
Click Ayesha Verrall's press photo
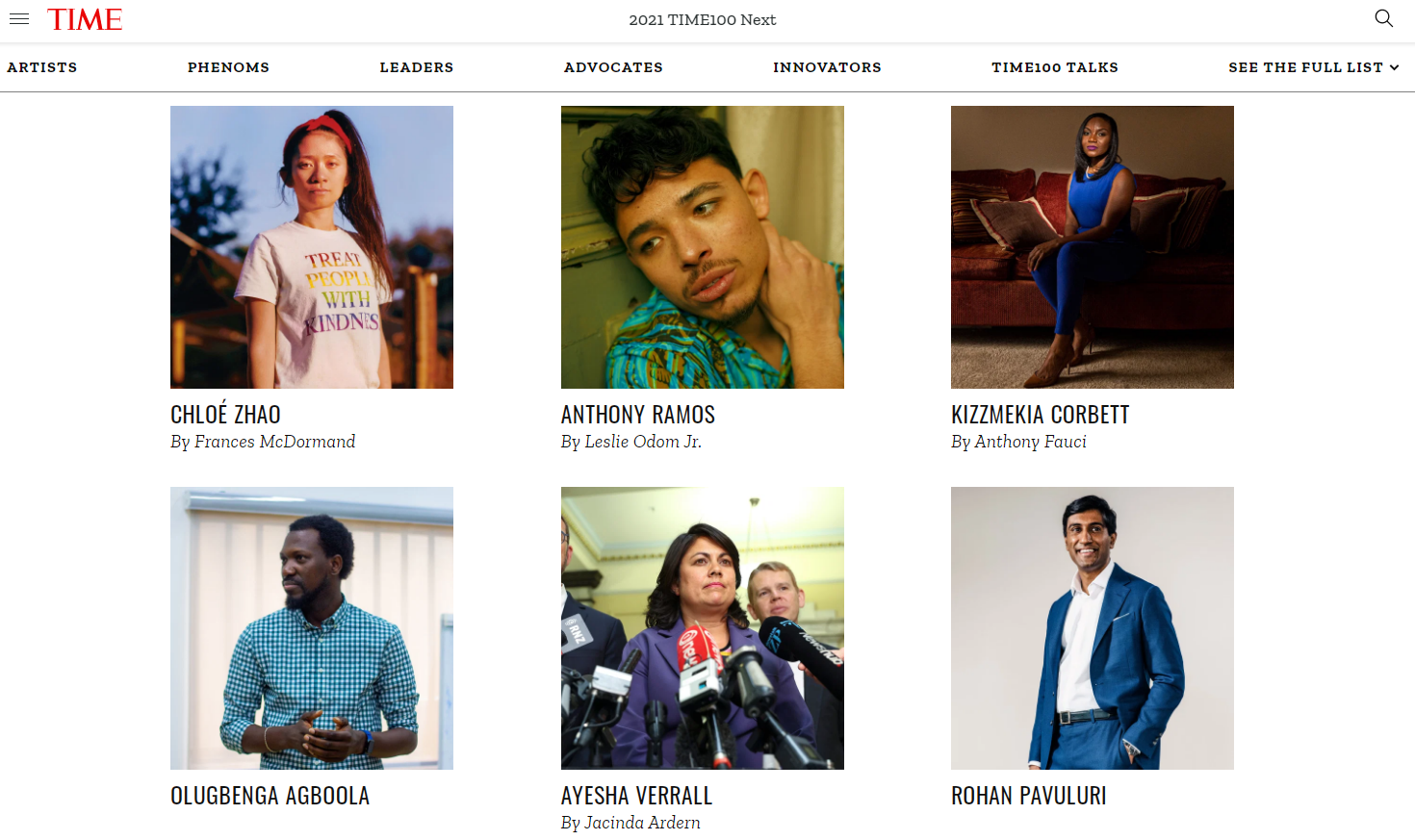click(703, 628)
